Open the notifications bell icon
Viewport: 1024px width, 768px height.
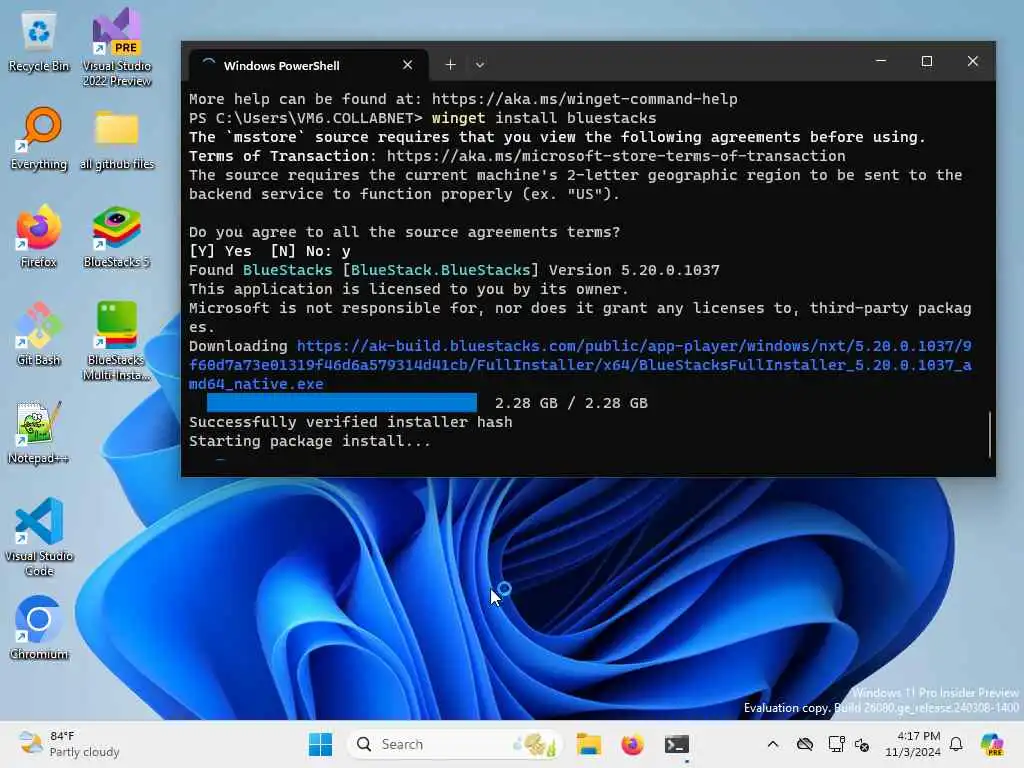[956, 744]
